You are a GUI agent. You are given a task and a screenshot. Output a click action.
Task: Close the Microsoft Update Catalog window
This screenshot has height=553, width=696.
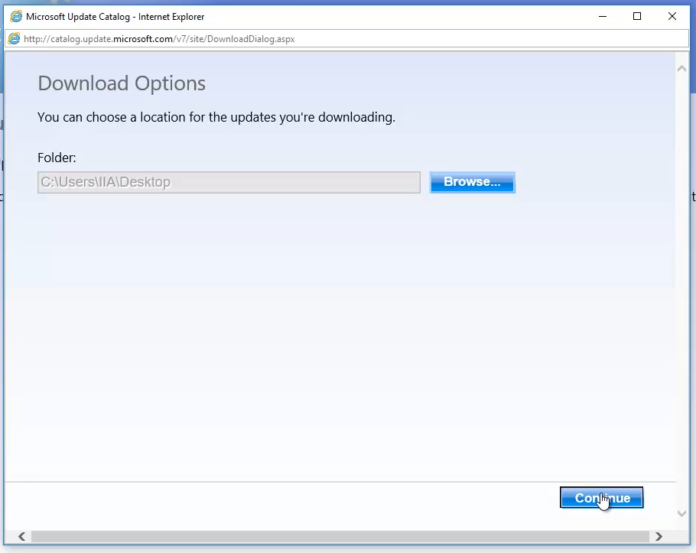672,16
